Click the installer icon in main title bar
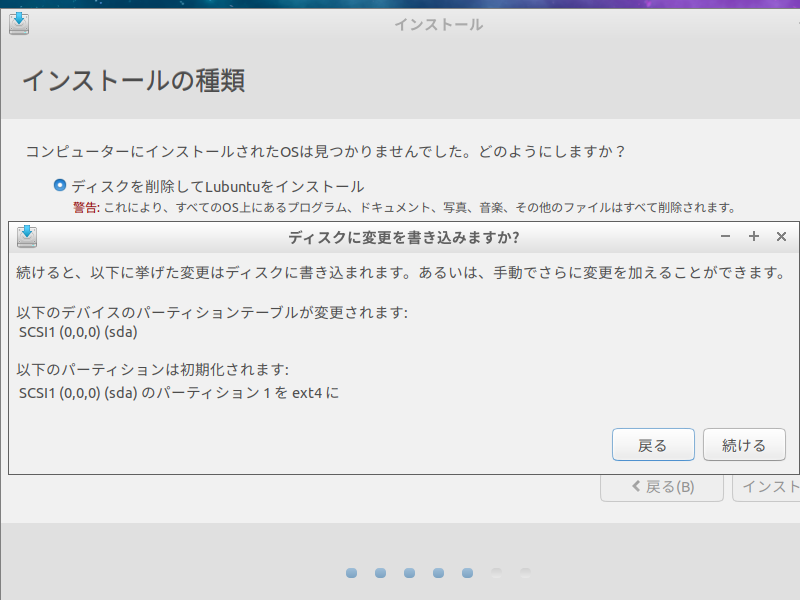This screenshot has height=600, width=800. (x=19, y=23)
